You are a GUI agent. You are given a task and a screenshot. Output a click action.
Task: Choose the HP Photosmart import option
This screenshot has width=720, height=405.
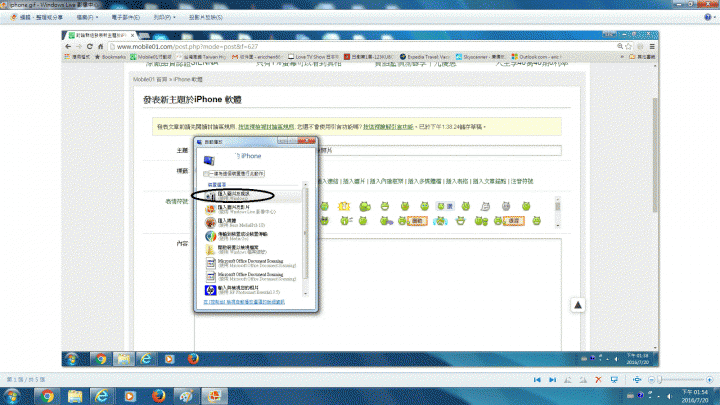pos(252,290)
